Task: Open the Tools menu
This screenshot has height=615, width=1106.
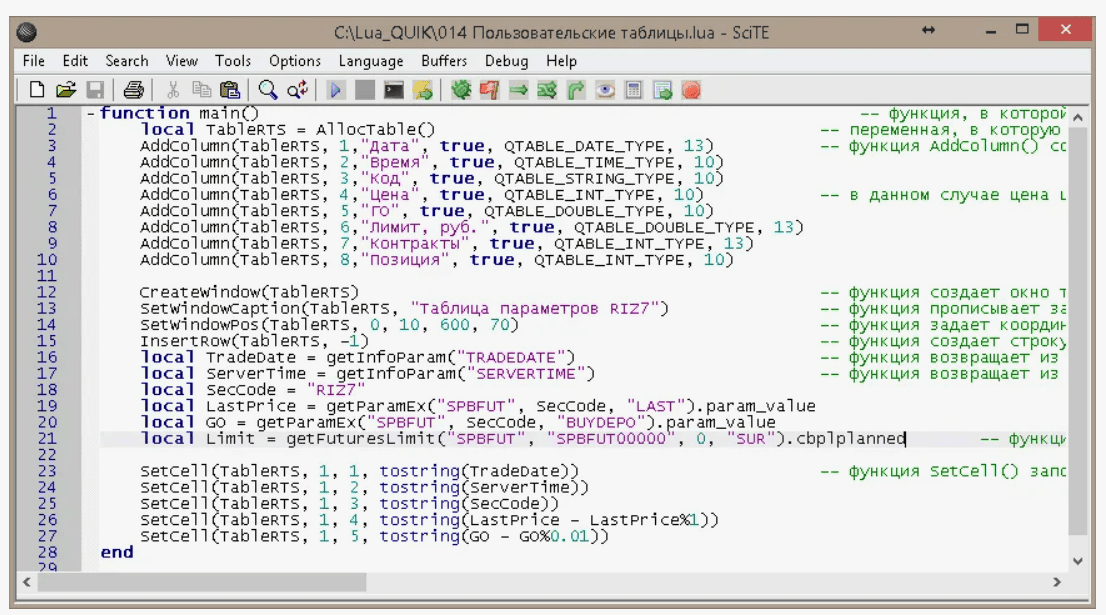Action: click(233, 61)
